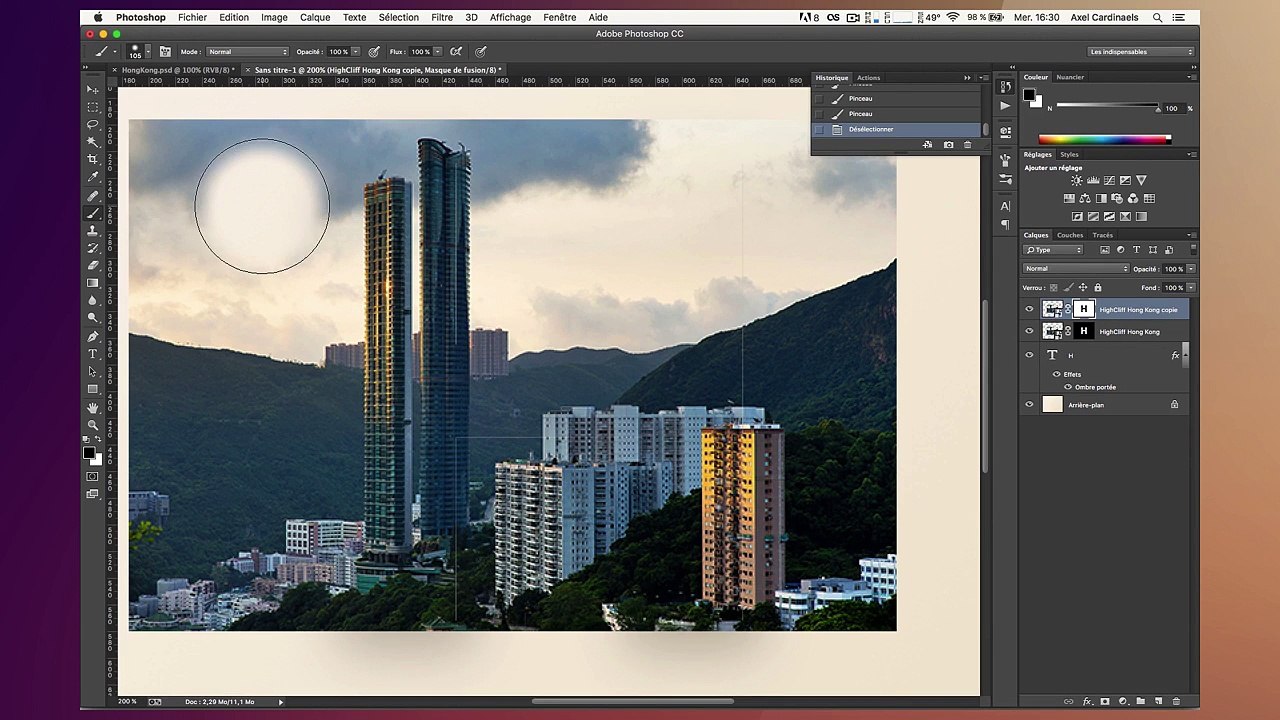This screenshot has width=1280, height=720.
Task: Select the Brush tool in the toolbar
Action: (93, 213)
